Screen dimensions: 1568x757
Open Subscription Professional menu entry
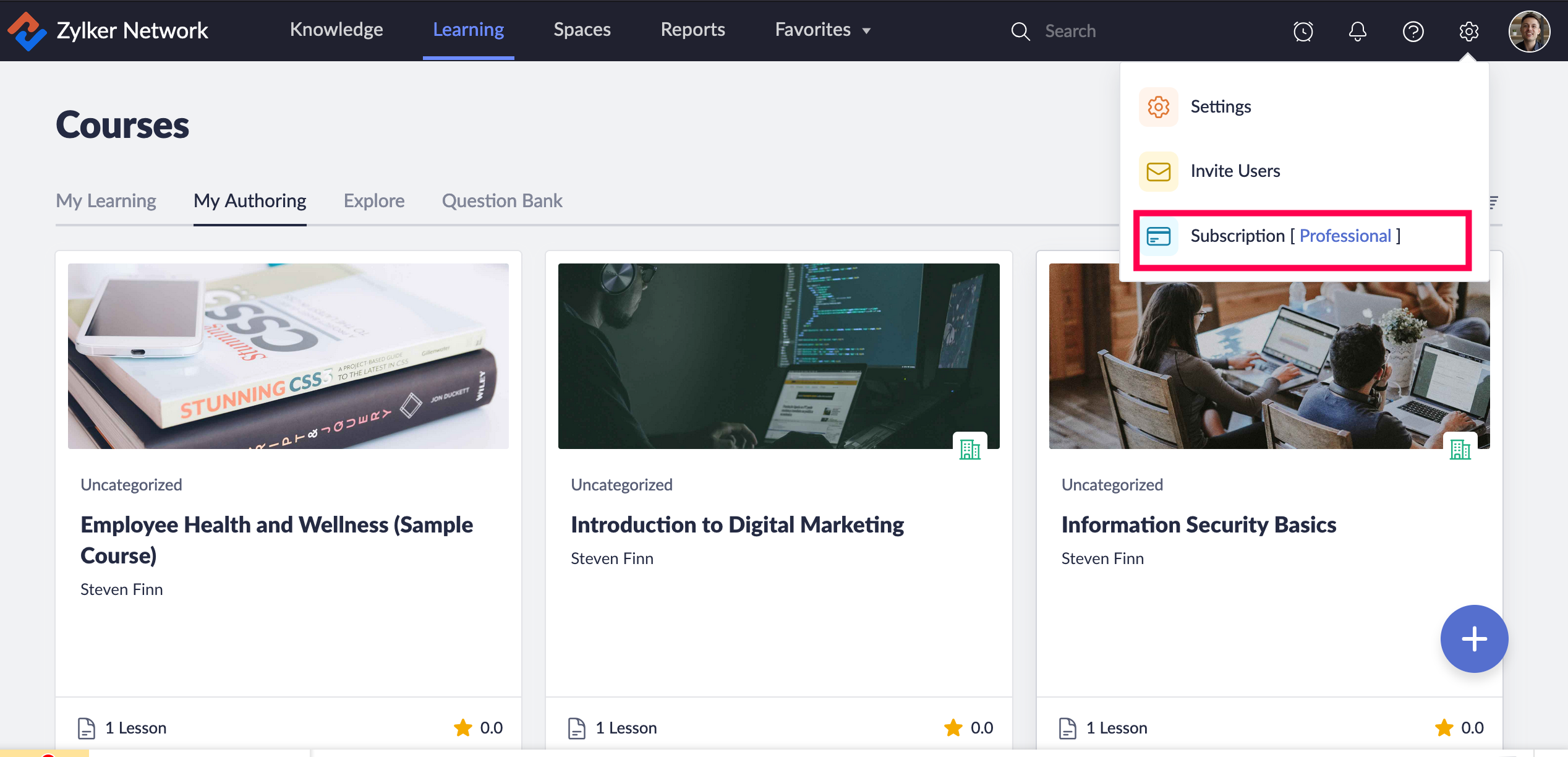tap(1295, 236)
